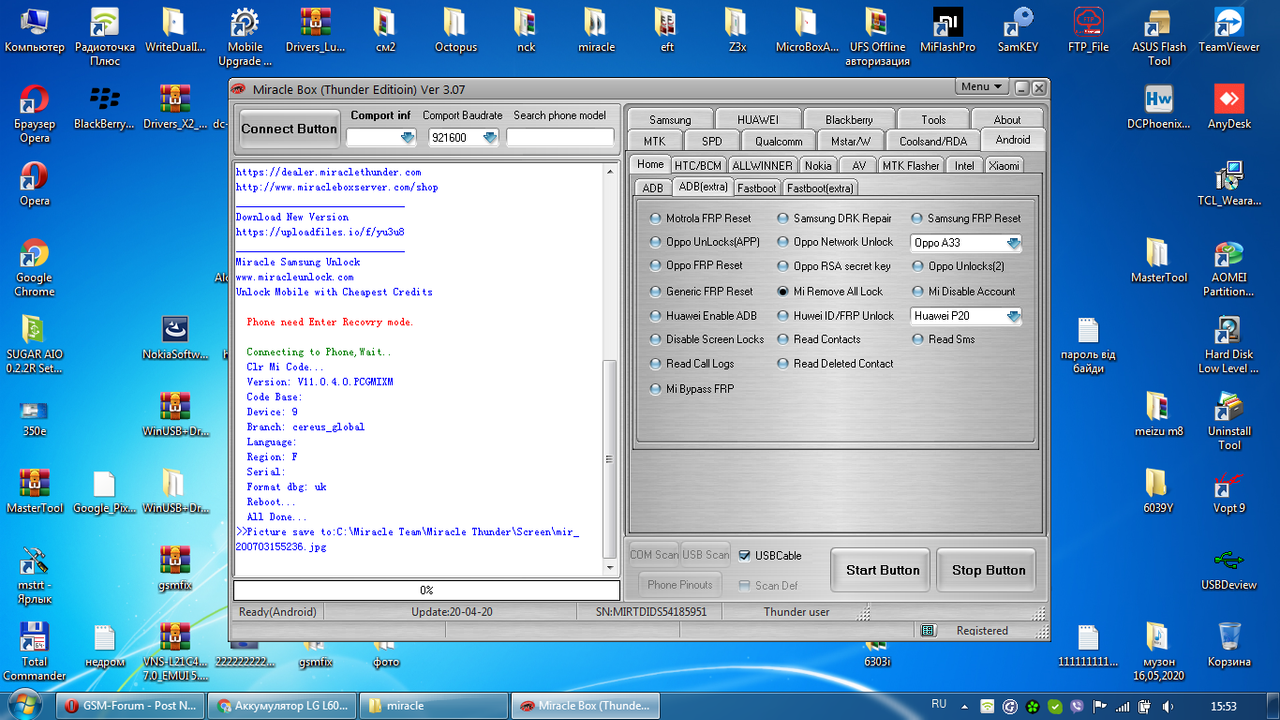Open GSM-Forum Opera taskbar button
The image size is (1280, 720).
pyautogui.click(x=130, y=705)
